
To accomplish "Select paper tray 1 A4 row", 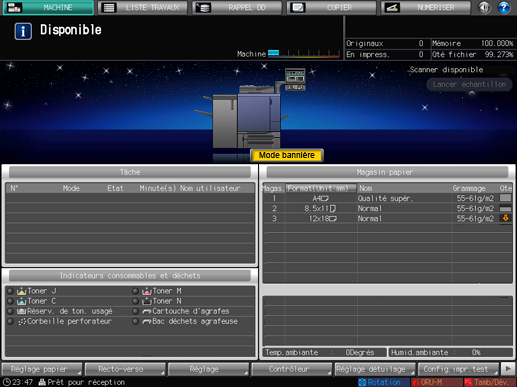I will [387, 198].
